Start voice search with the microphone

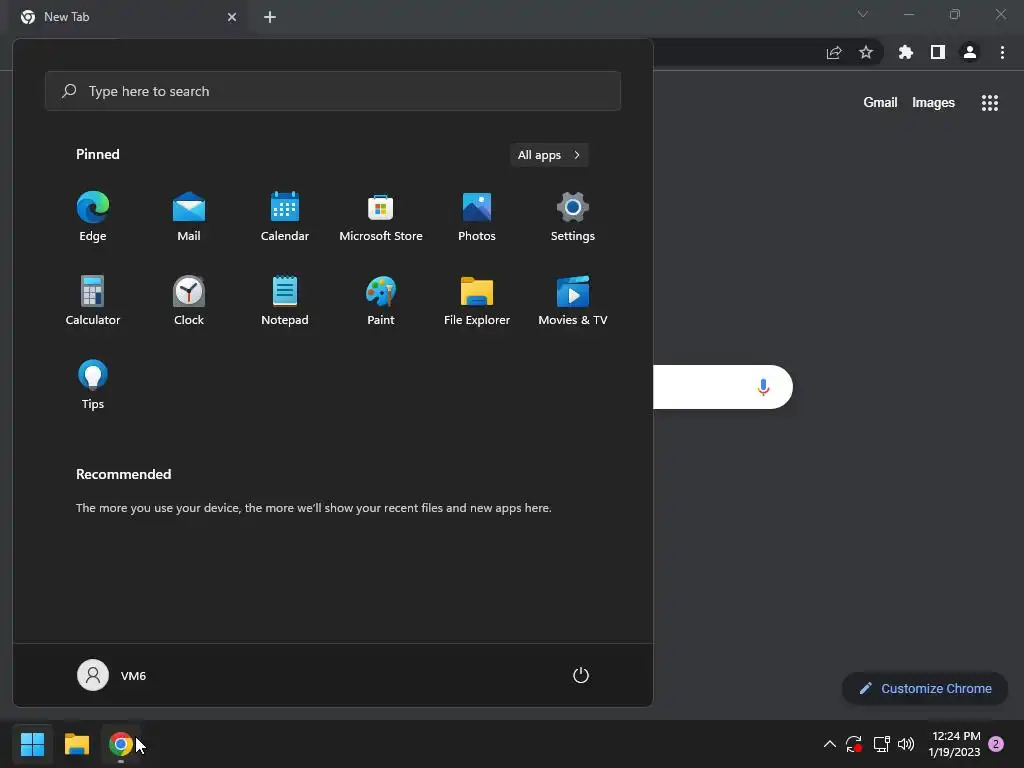[763, 387]
